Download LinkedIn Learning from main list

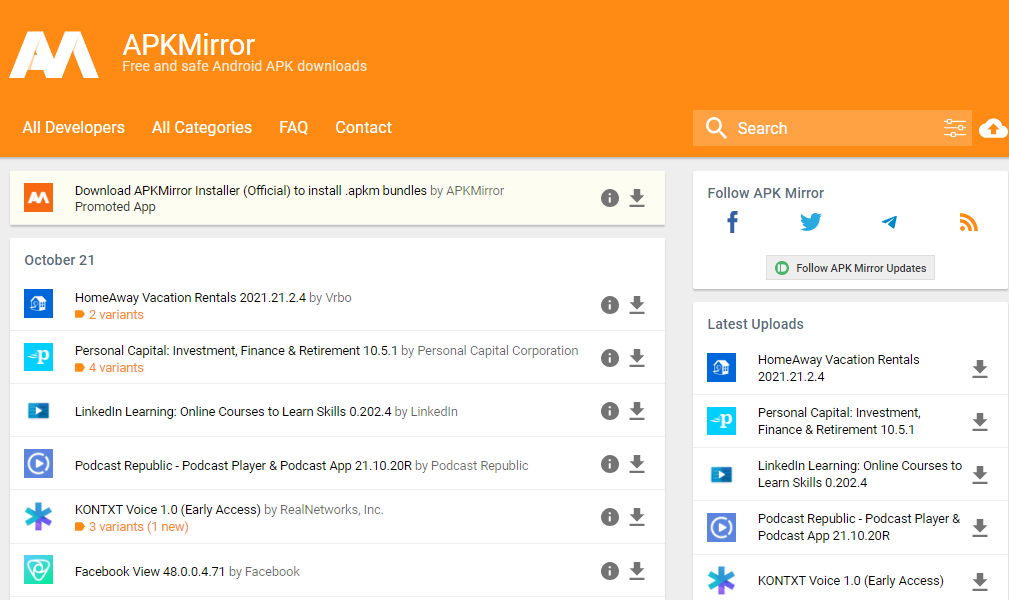point(637,411)
